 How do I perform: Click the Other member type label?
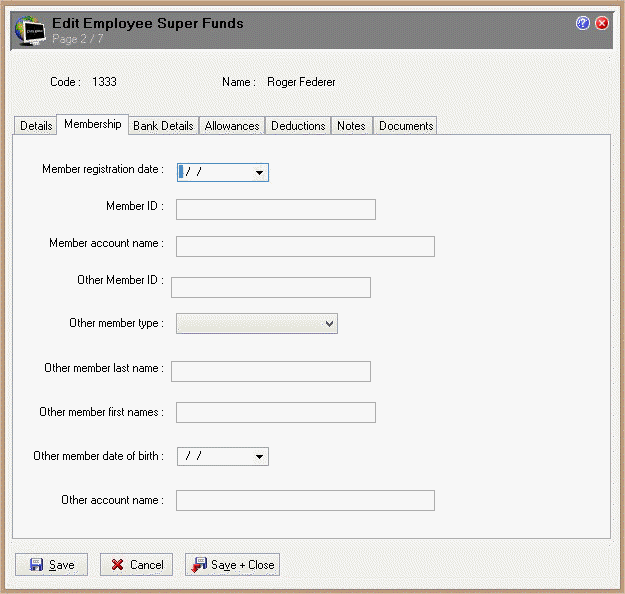(116, 323)
